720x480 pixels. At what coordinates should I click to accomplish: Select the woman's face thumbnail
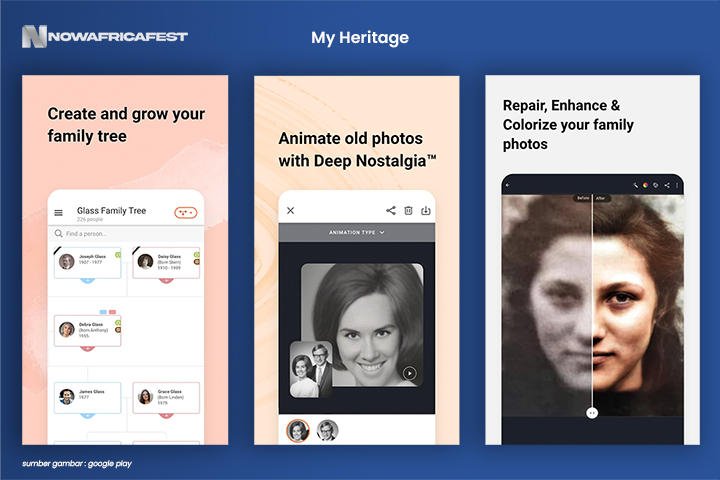coord(298,431)
